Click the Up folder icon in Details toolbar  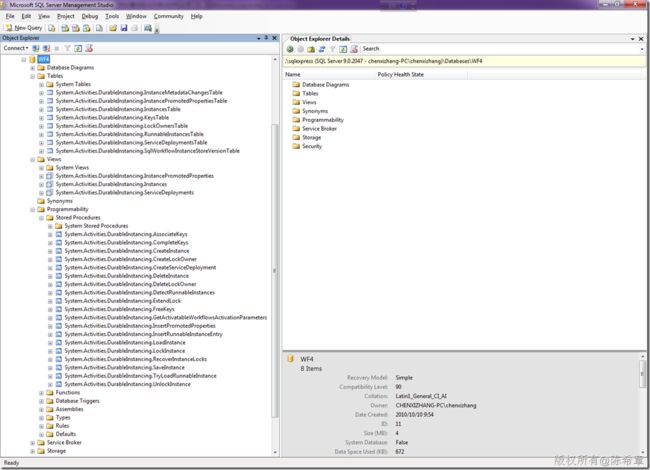tap(311, 49)
